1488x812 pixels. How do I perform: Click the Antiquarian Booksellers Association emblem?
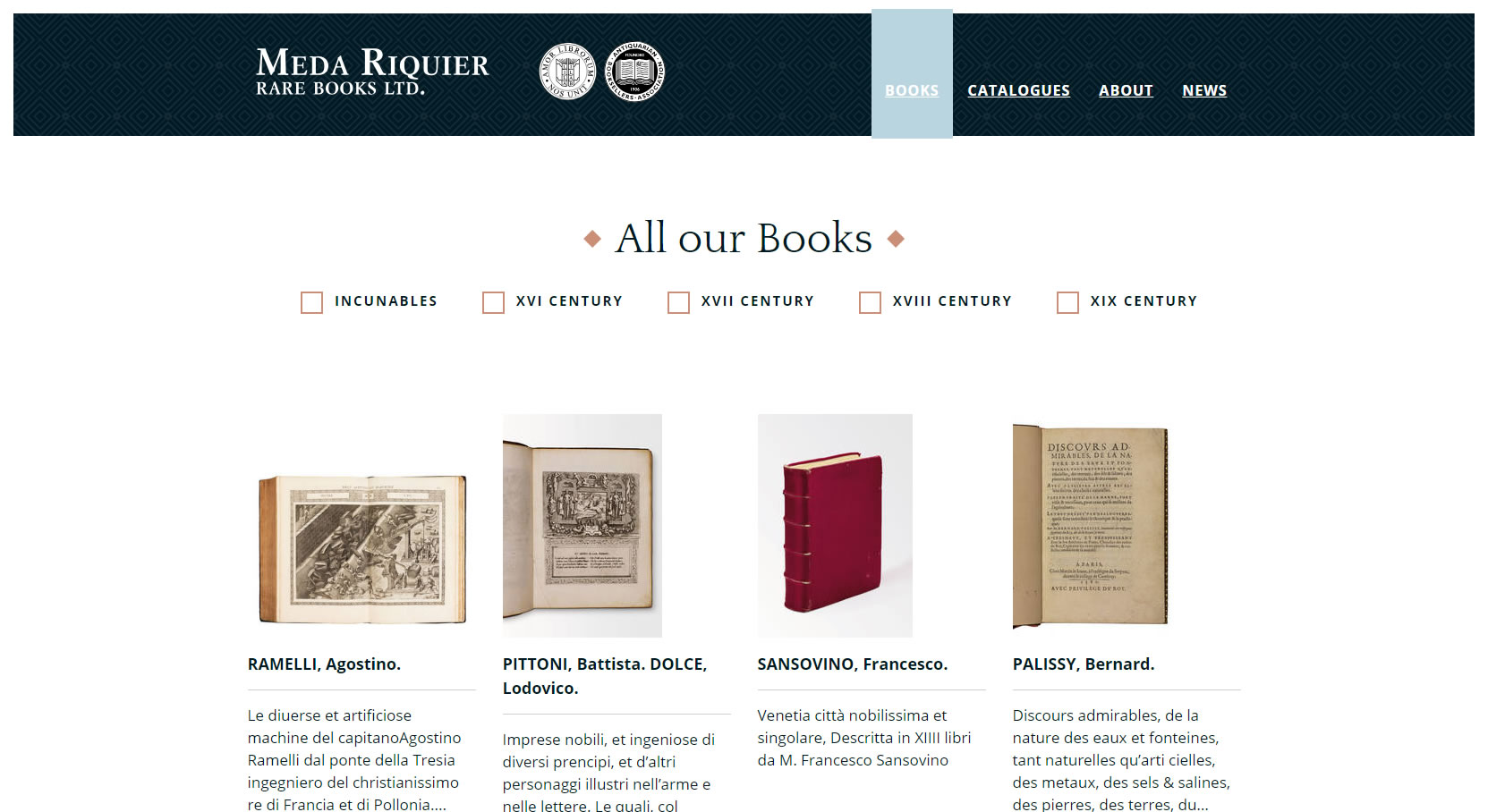pos(634,72)
